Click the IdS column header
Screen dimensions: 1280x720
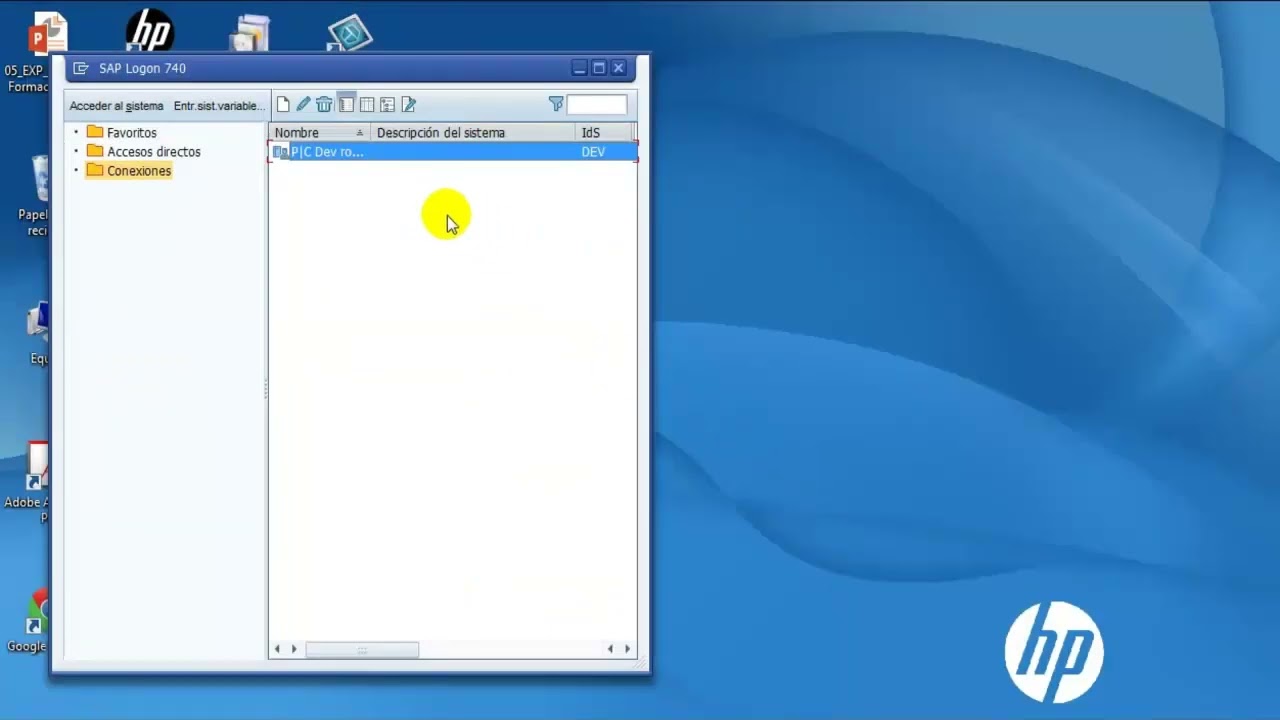point(604,132)
